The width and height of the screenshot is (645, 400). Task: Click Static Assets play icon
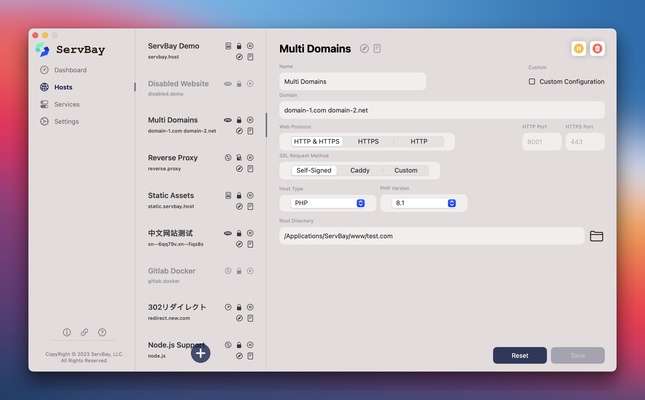click(250, 195)
